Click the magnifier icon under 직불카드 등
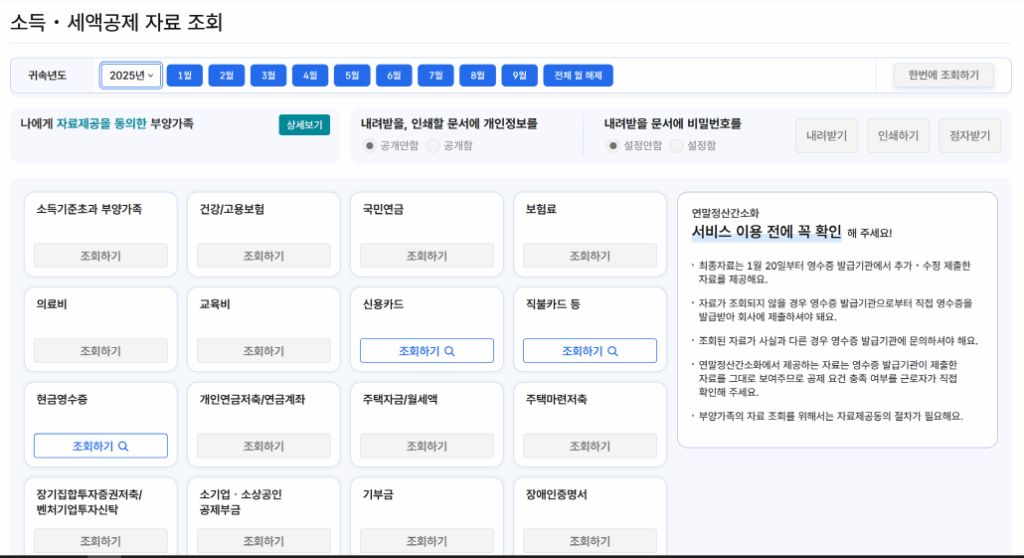 (613, 351)
